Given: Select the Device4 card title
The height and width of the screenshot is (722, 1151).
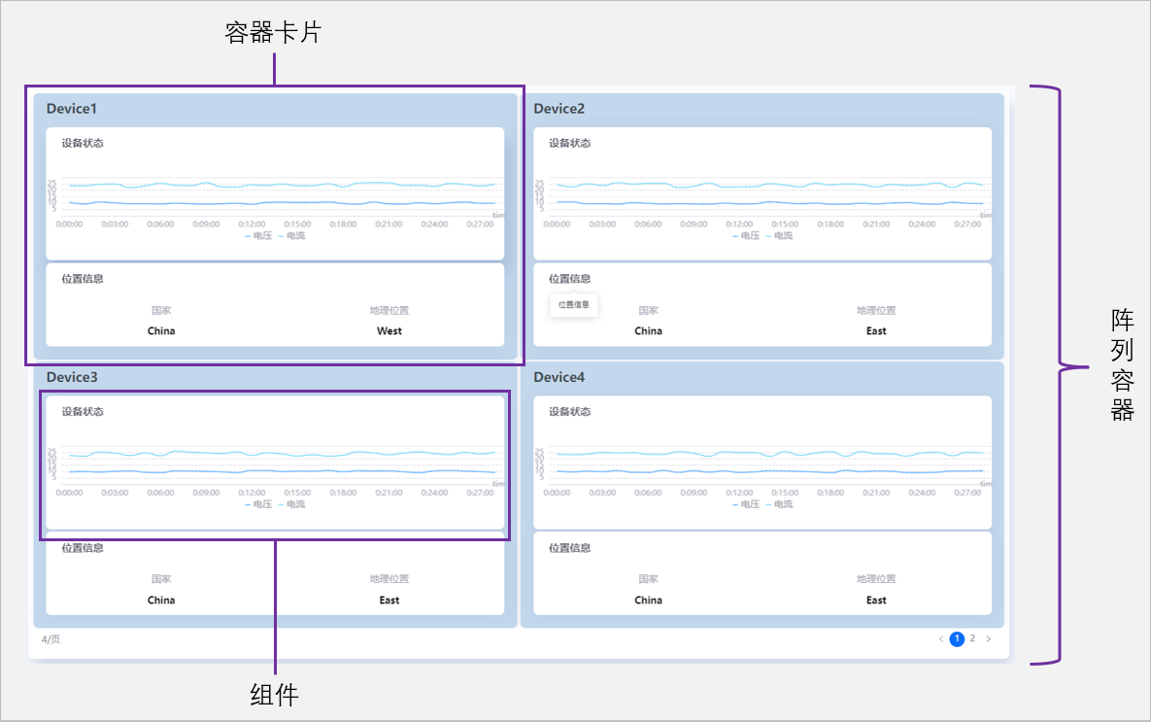Looking at the screenshot, I should coord(559,377).
